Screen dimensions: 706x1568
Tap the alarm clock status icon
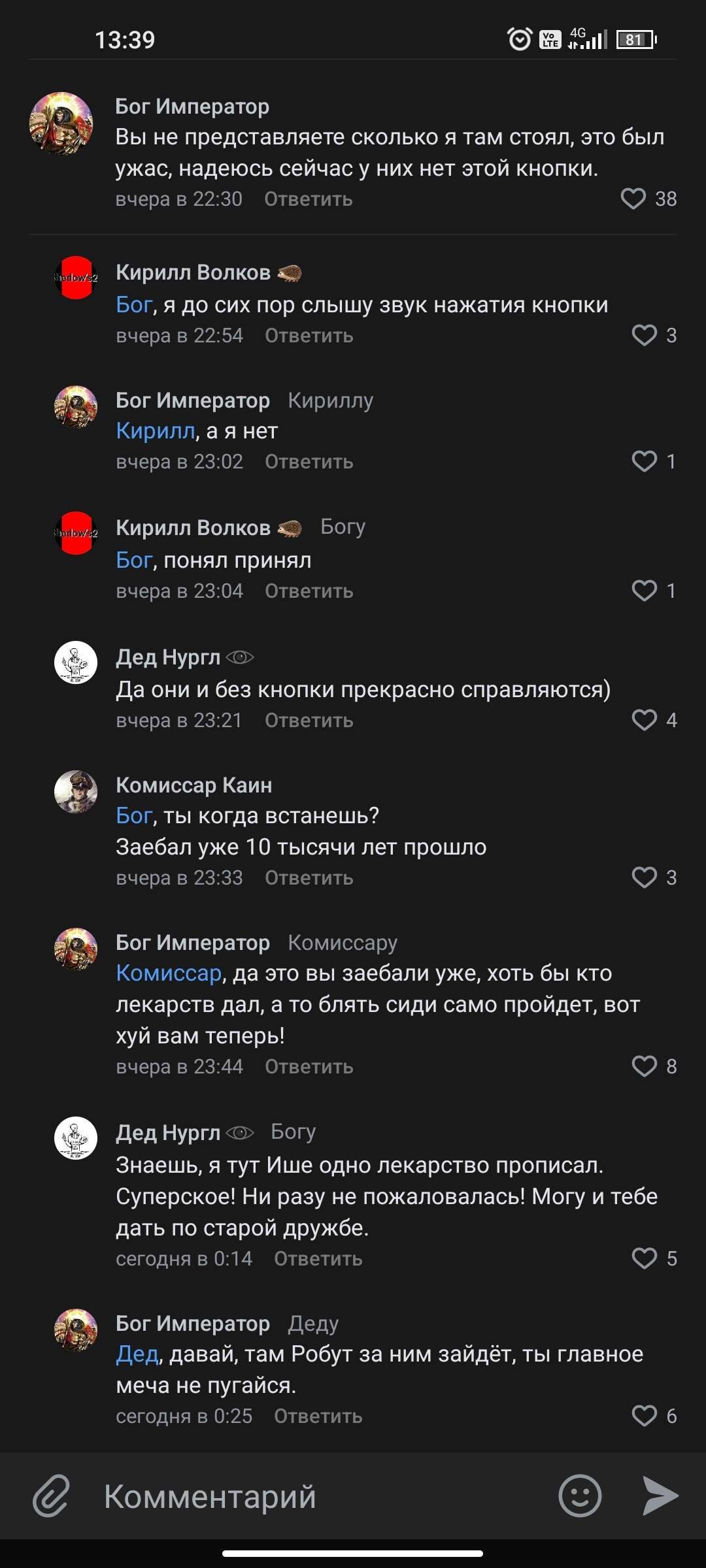pos(520,40)
